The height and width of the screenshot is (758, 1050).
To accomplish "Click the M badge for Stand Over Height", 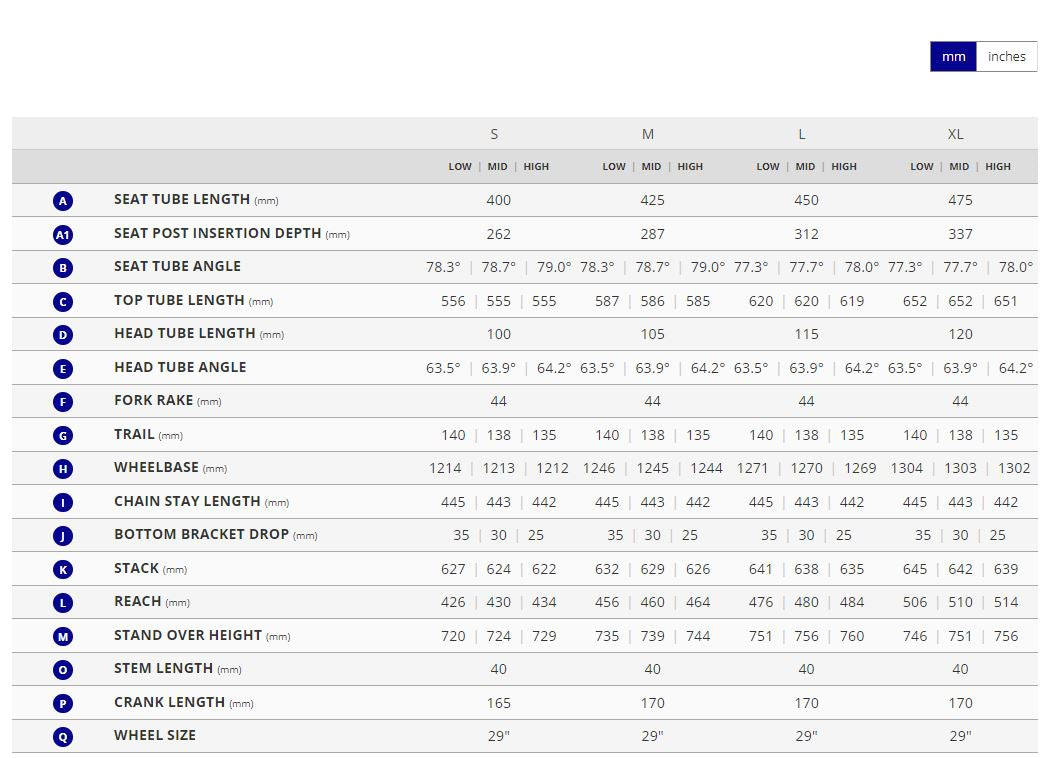I will point(63,637).
